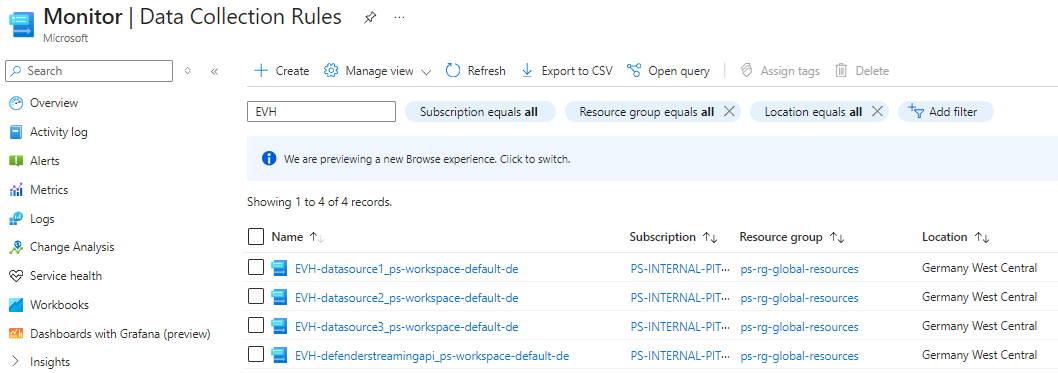Click the Logs icon in sidebar
This screenshot has width=1058, height=373.
coord(16,219)
